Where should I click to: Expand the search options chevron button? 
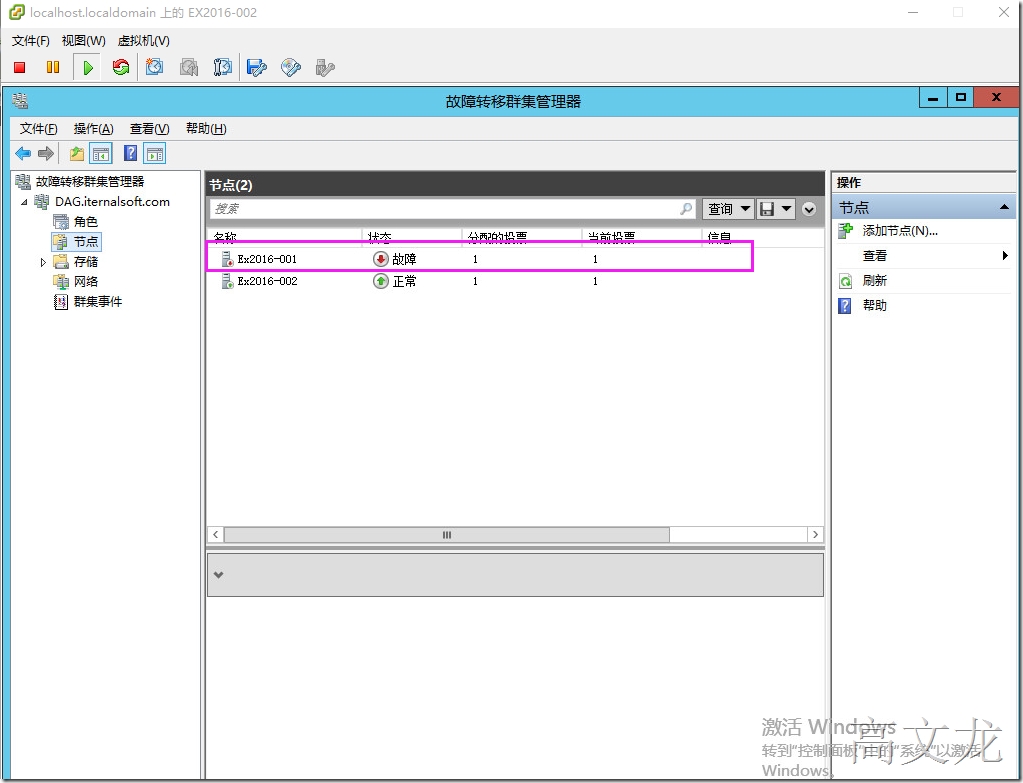[809, 209]
